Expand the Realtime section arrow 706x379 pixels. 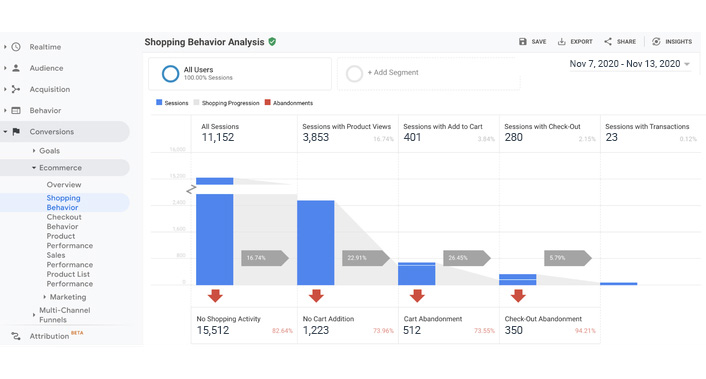[x=5, y=47]
